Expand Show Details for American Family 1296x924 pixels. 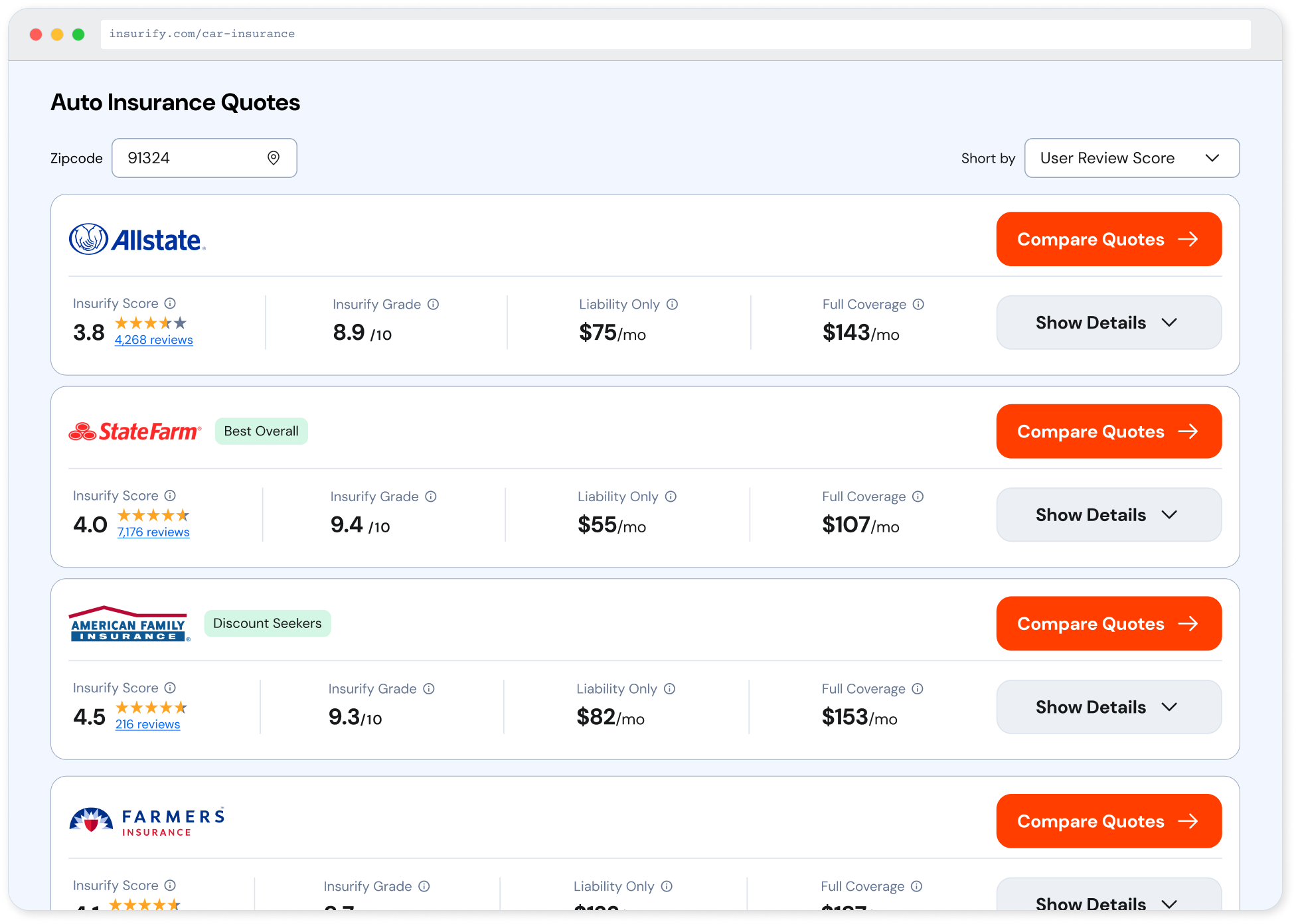click(1108, 707)
